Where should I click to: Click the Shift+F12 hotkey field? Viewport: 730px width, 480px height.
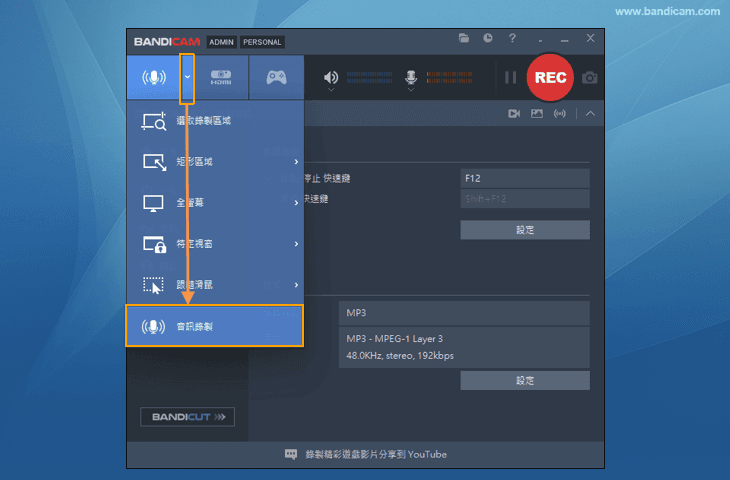coord(525,199)
